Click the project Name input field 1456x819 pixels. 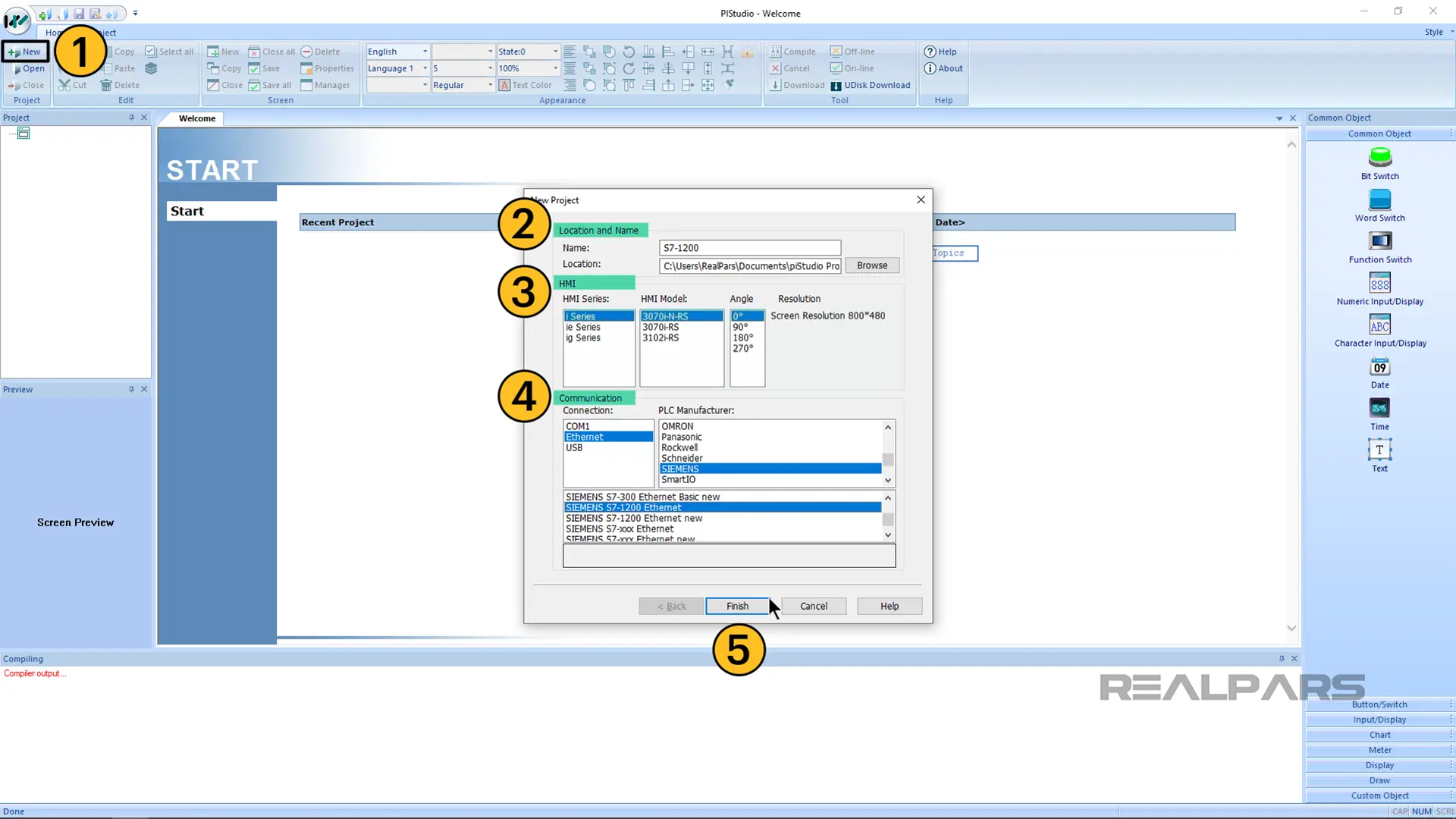(750, 248)
